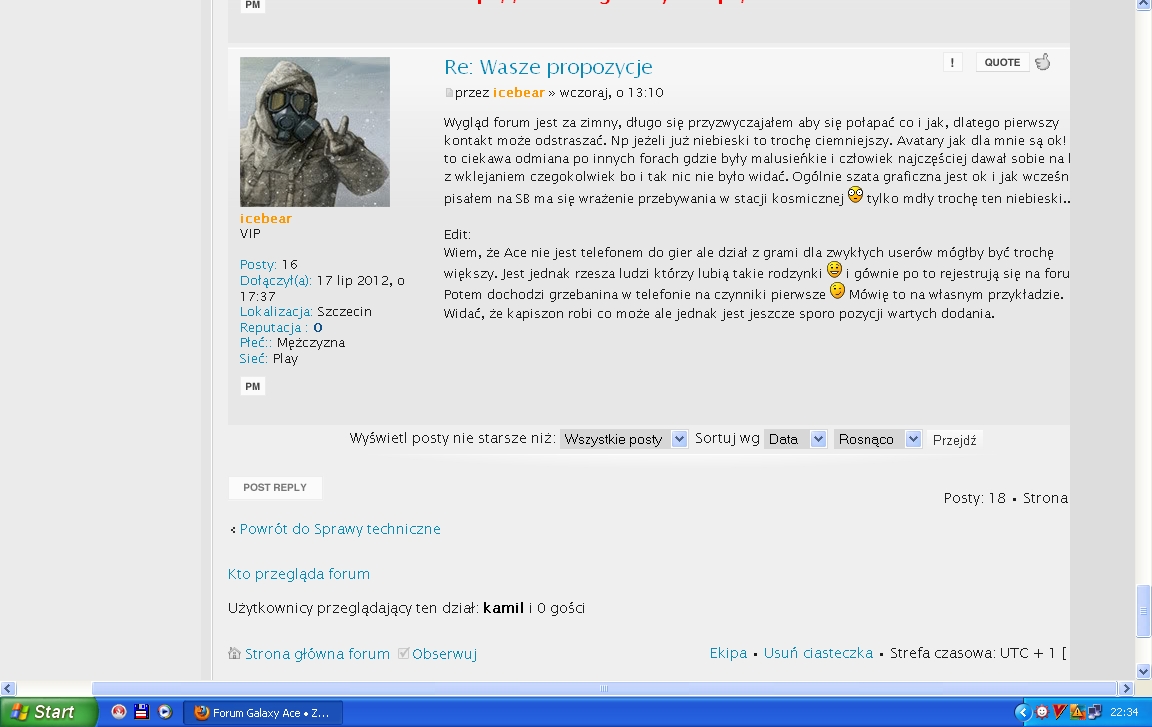Open Ekipa link
The height and width of the screenshot is (727, 1152).
click(728, 653)
